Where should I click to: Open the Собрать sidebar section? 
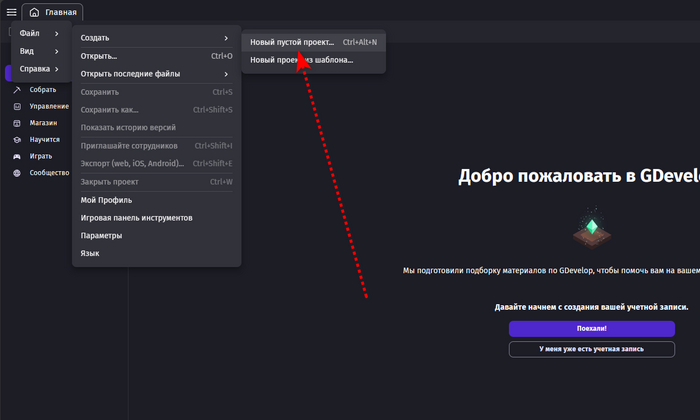[x=43, y=90]
